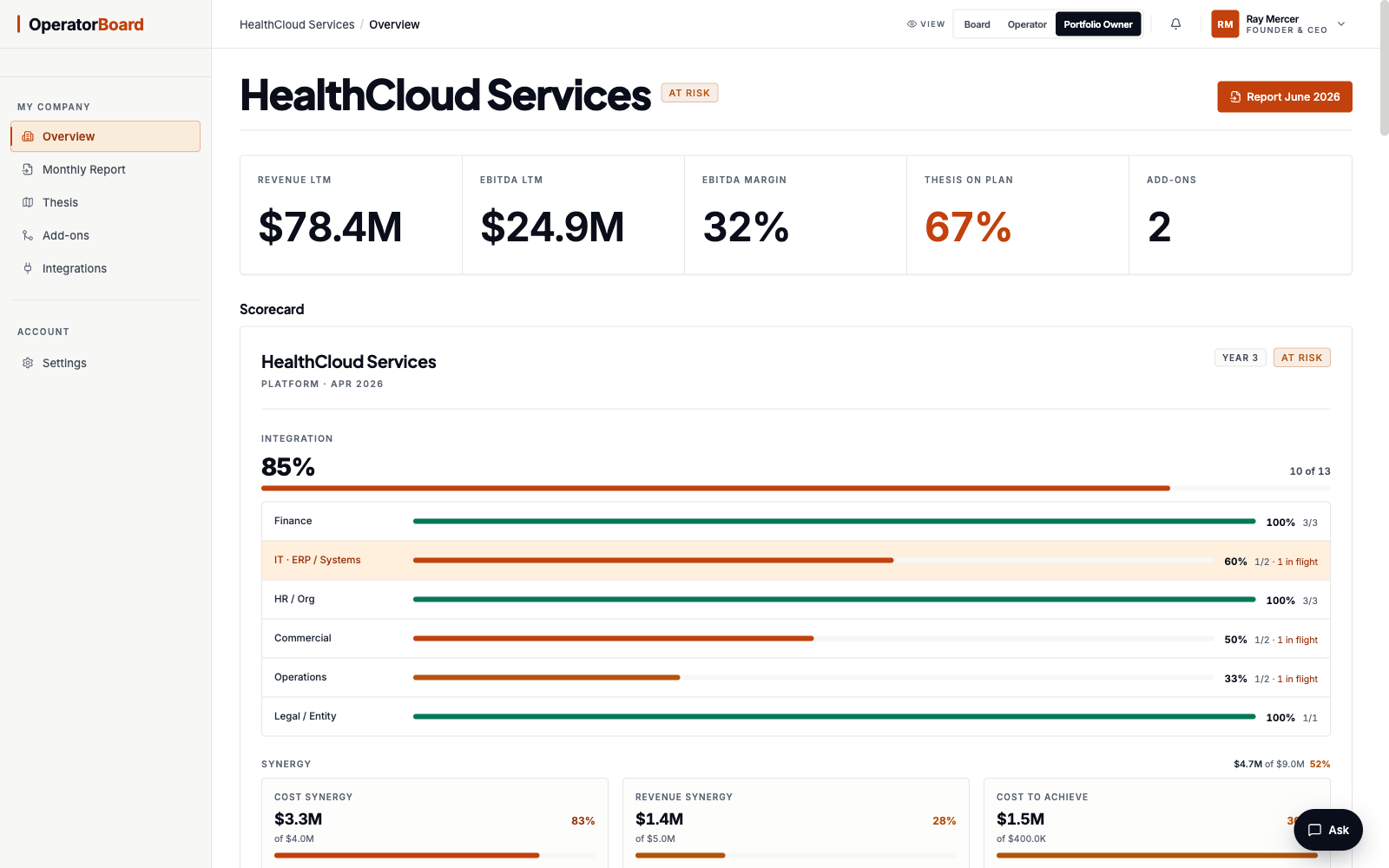Click the Add-ons branch icon

[x=28, y=235]
